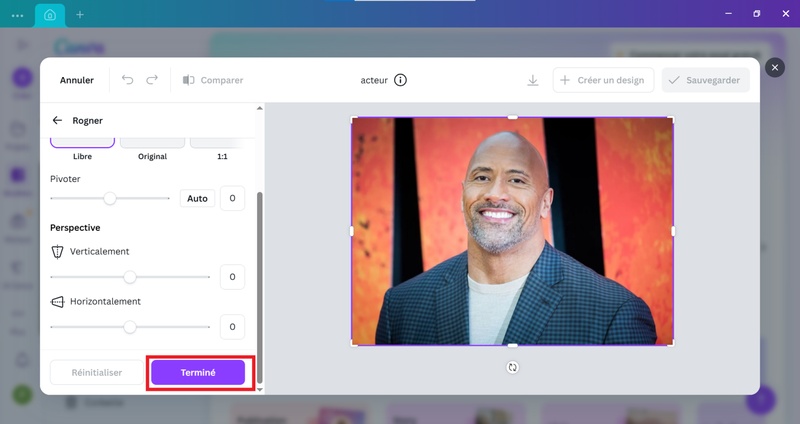Close the editor dialog with the round X
The height and width of the screenshot is (424, 800).
pos(774,67)
